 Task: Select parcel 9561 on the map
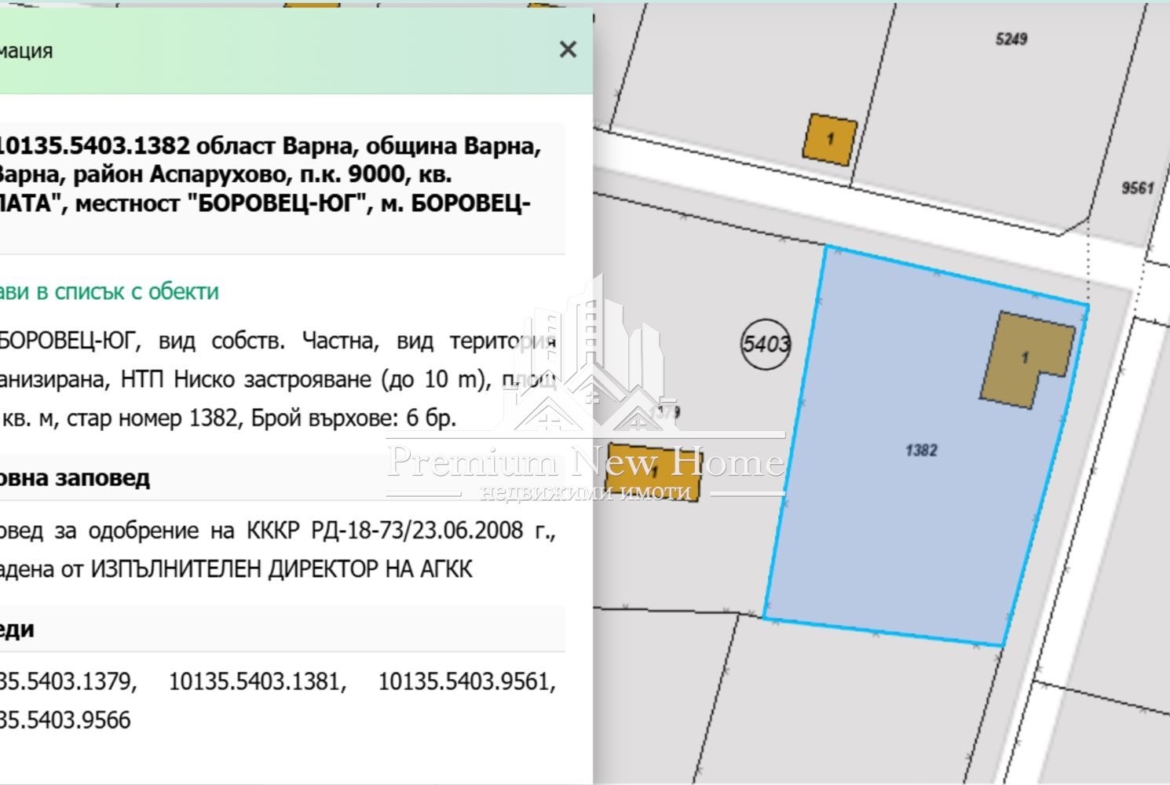tap(1138, 187)
